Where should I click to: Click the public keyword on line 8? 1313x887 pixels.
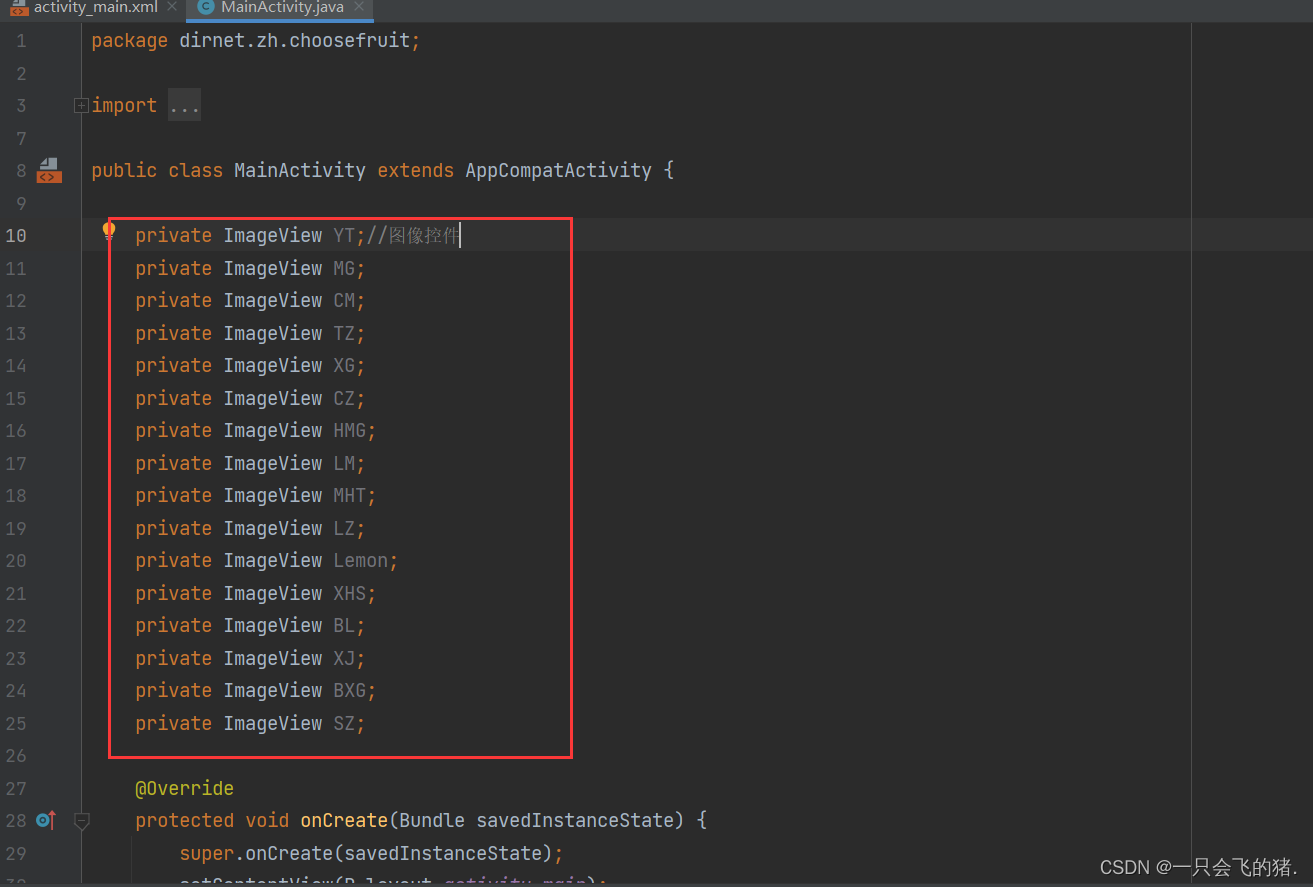pos(124,170)
